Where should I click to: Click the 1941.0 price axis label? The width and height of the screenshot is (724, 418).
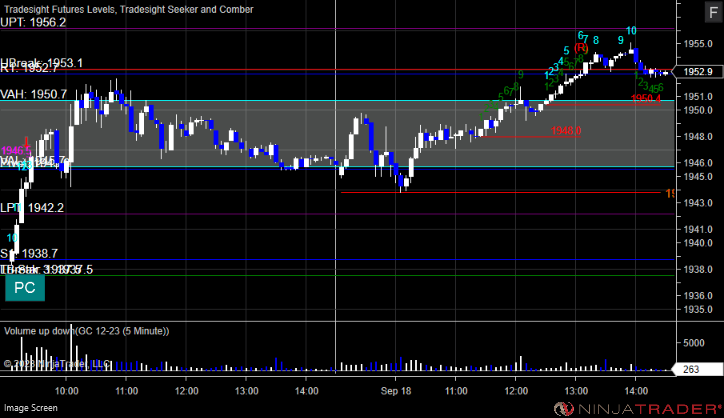pos(698,229)
